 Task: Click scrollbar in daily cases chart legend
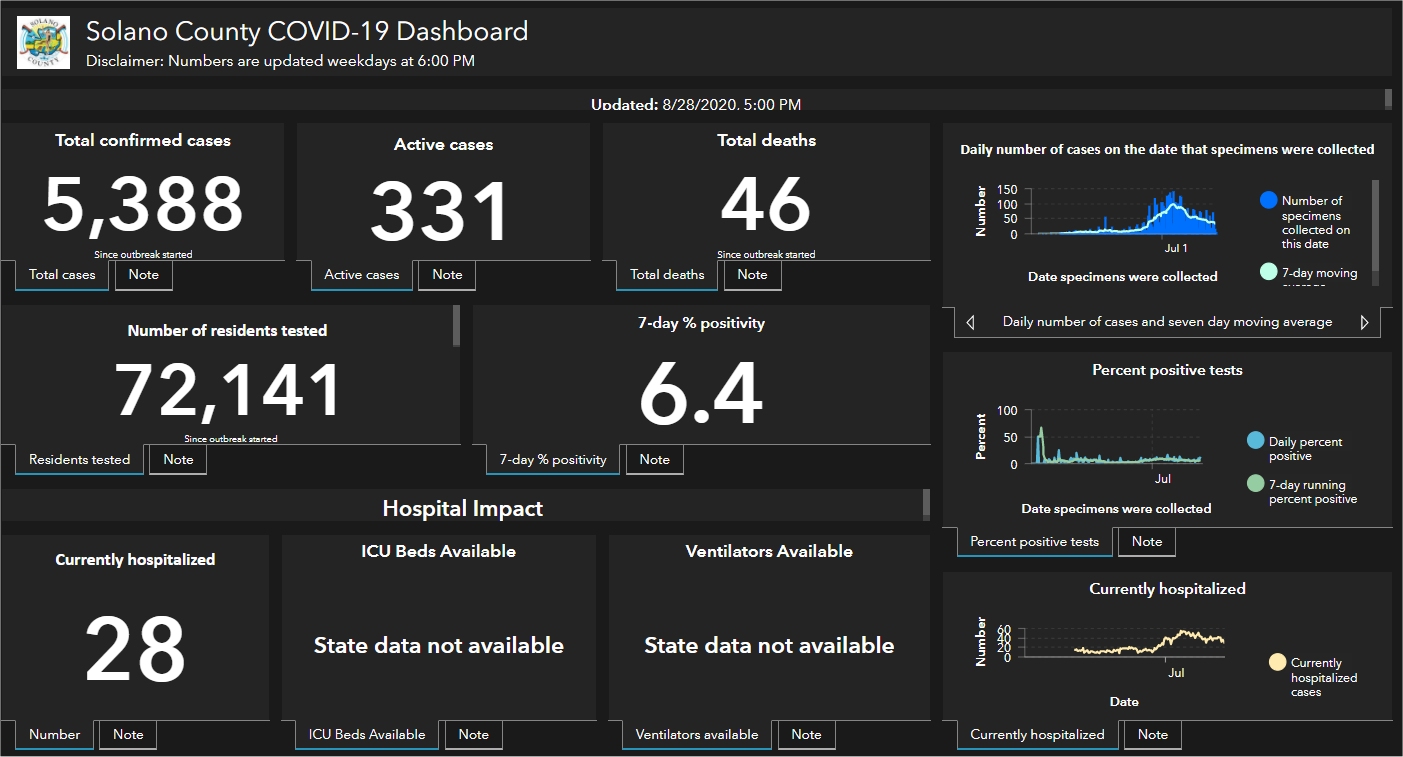[1376, 225]
